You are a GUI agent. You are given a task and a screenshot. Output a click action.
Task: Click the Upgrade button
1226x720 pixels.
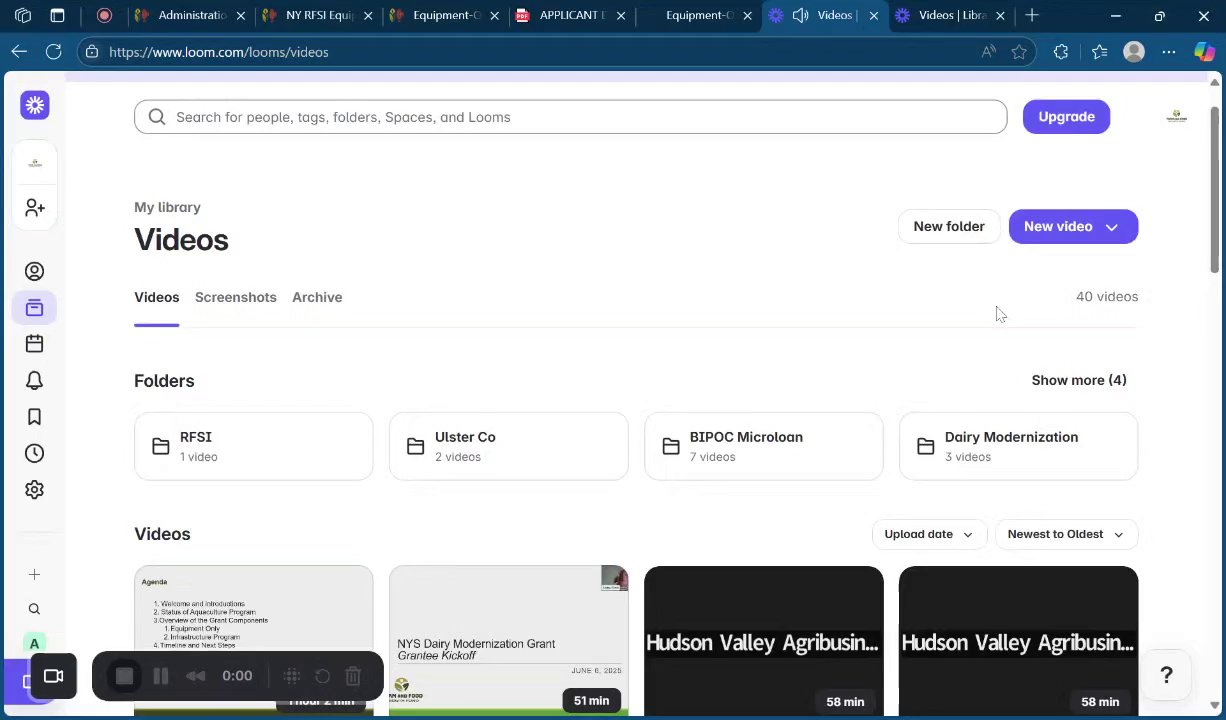[1066, 117]
